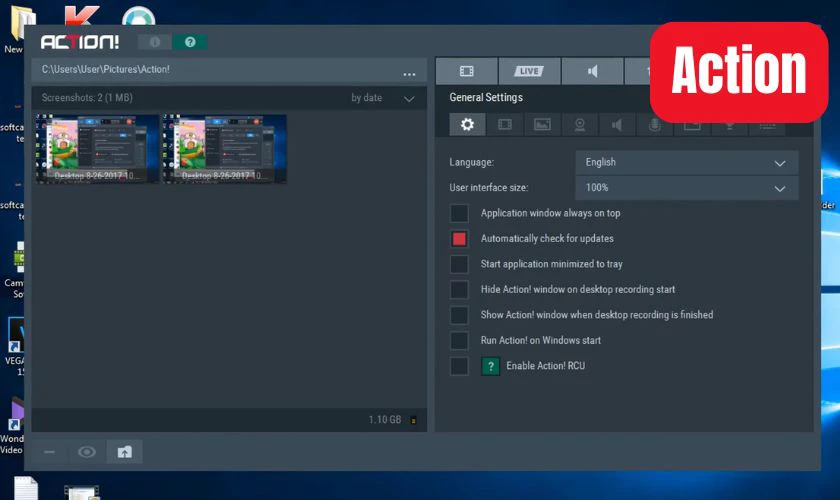The width and height of the screenshot is (840, 500).
Task: Open the webcam settings sub-tab
Action: click(580, 124)
